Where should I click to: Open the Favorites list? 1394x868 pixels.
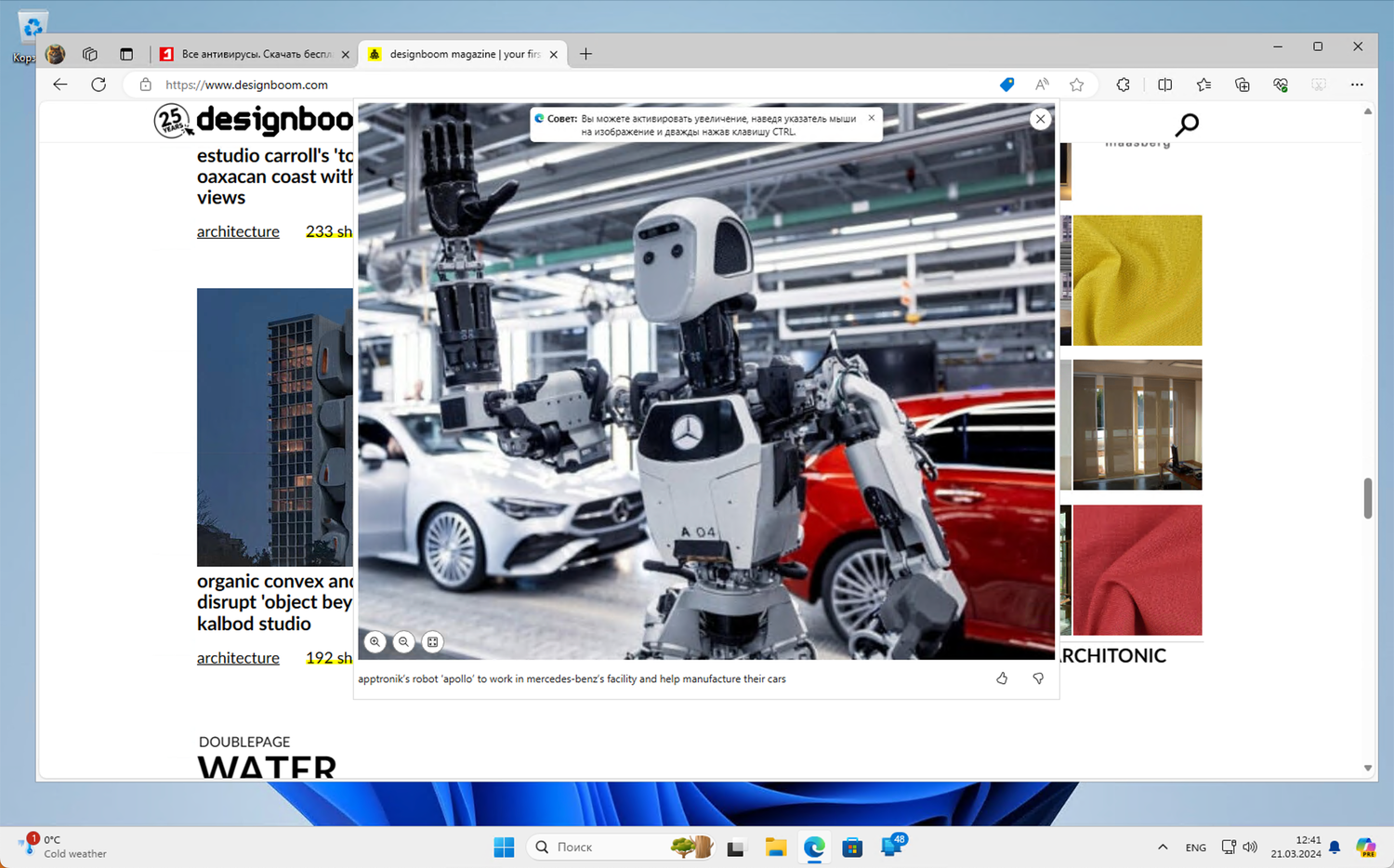click(x=1203, y=85)
